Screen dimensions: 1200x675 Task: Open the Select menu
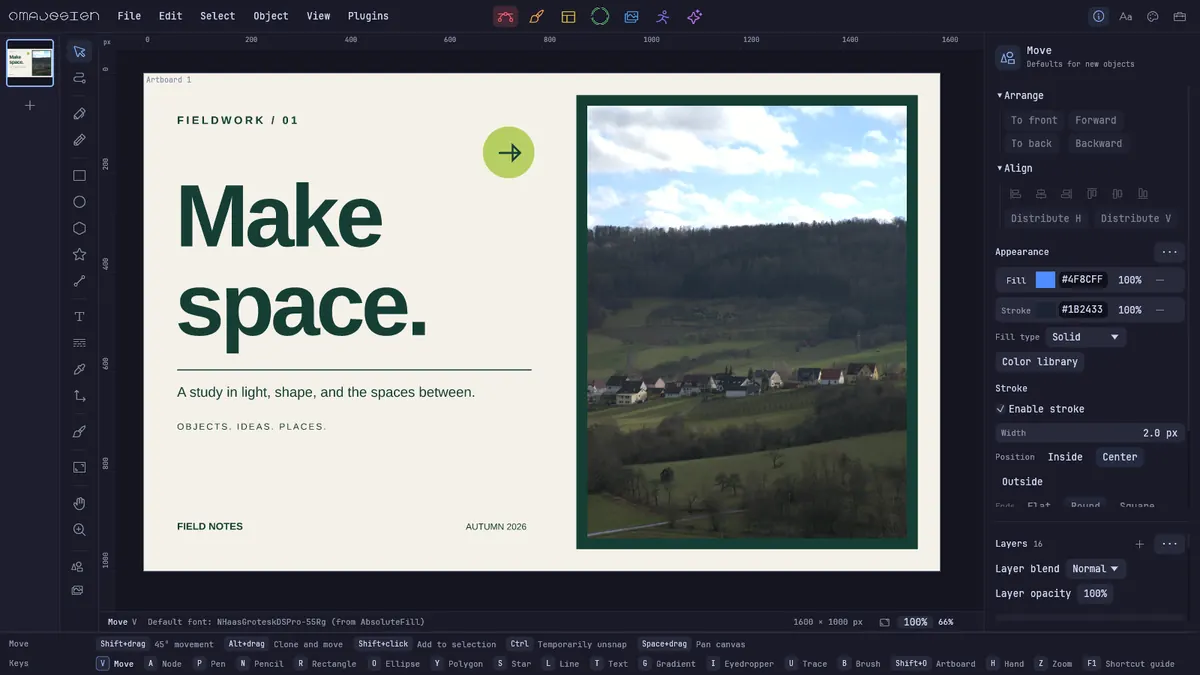click(x=217, y=16)
